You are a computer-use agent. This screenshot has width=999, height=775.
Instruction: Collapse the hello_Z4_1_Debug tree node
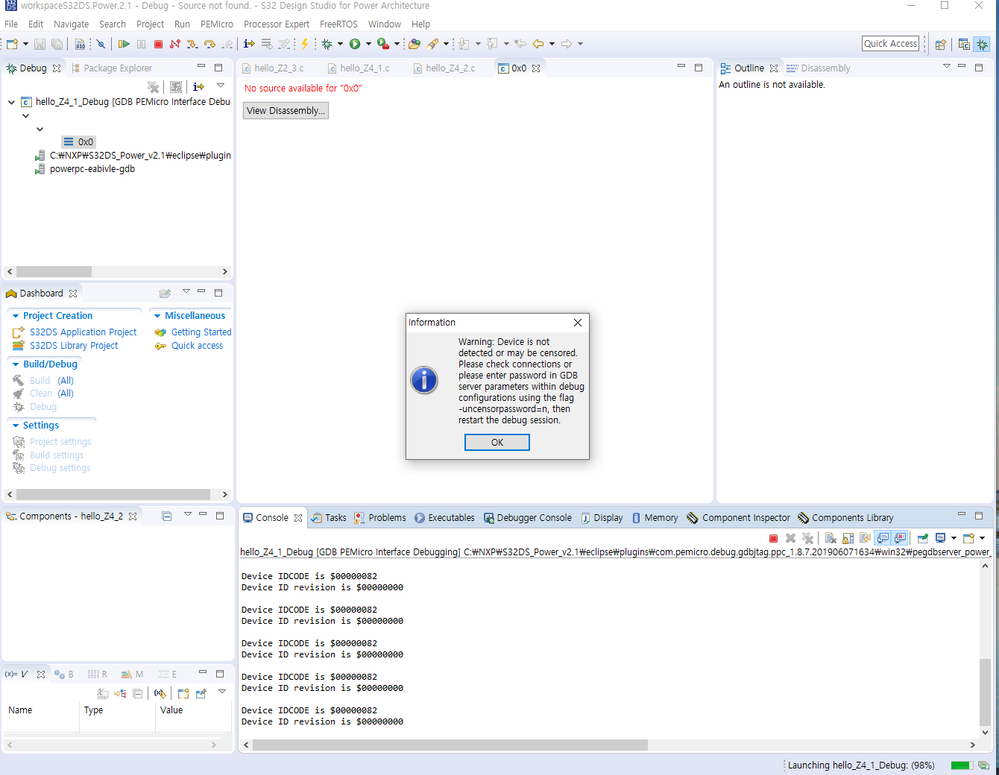click(11, 102)
